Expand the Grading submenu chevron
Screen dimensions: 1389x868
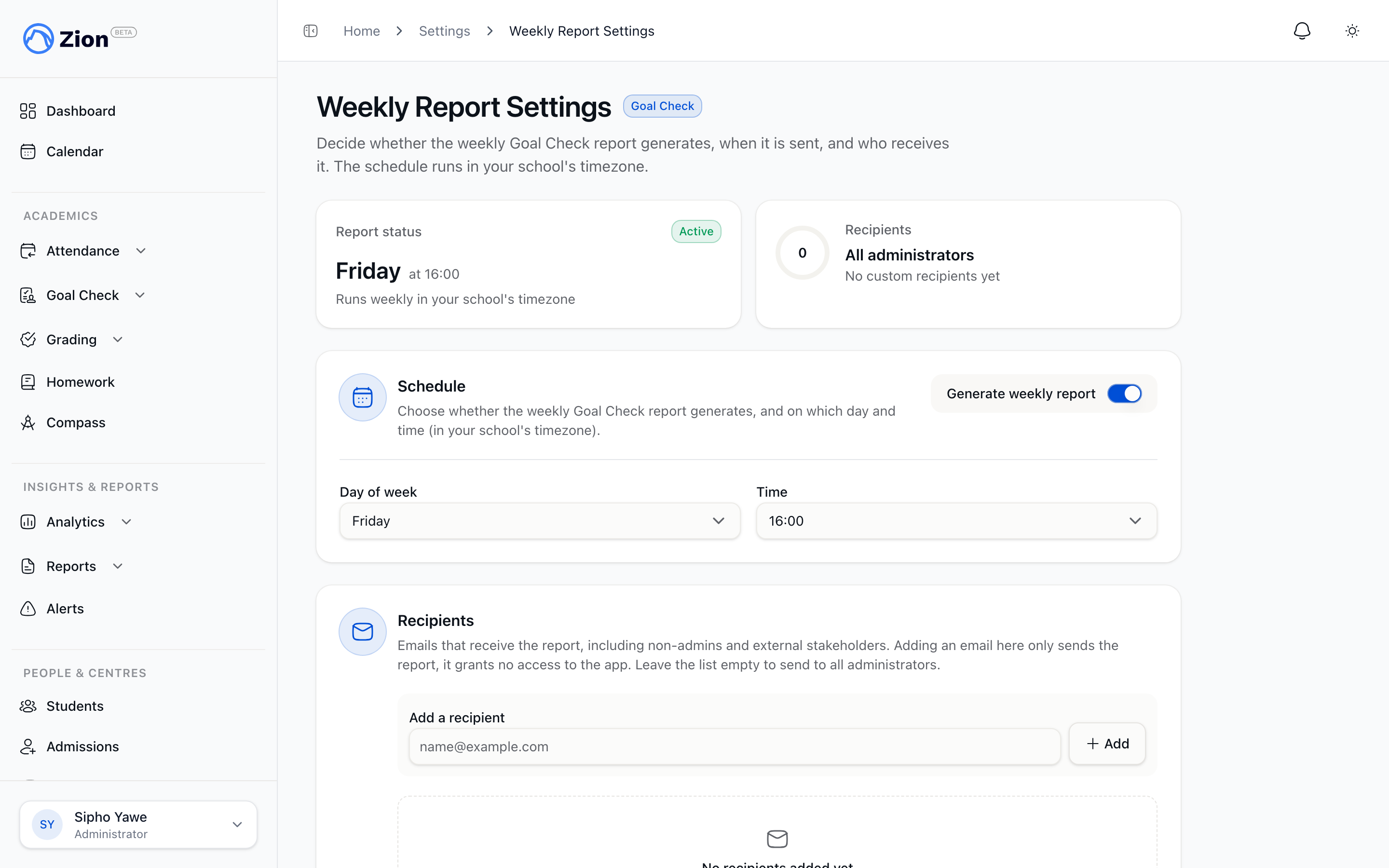pos(118,339)
